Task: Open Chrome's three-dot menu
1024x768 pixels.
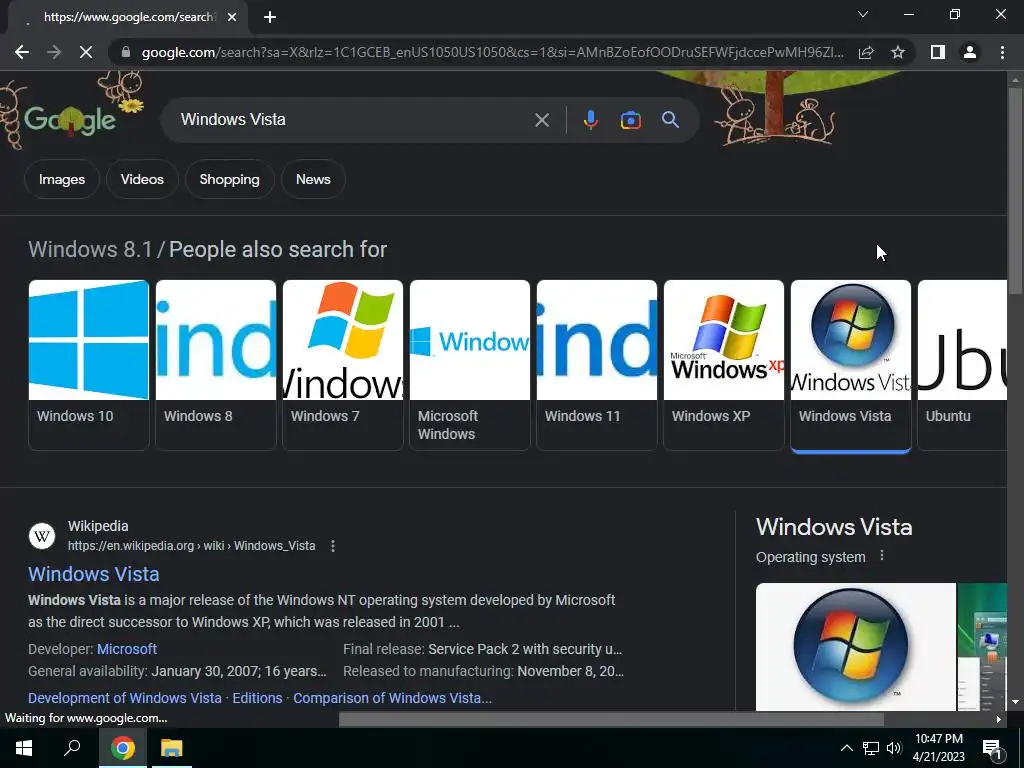Action: tap(1002, 52)
